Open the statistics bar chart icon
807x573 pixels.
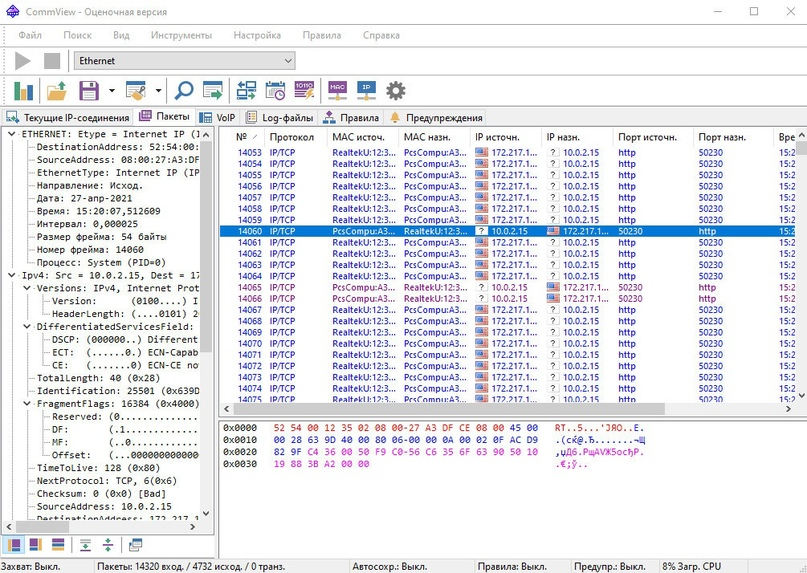click(x=22, y=91)
